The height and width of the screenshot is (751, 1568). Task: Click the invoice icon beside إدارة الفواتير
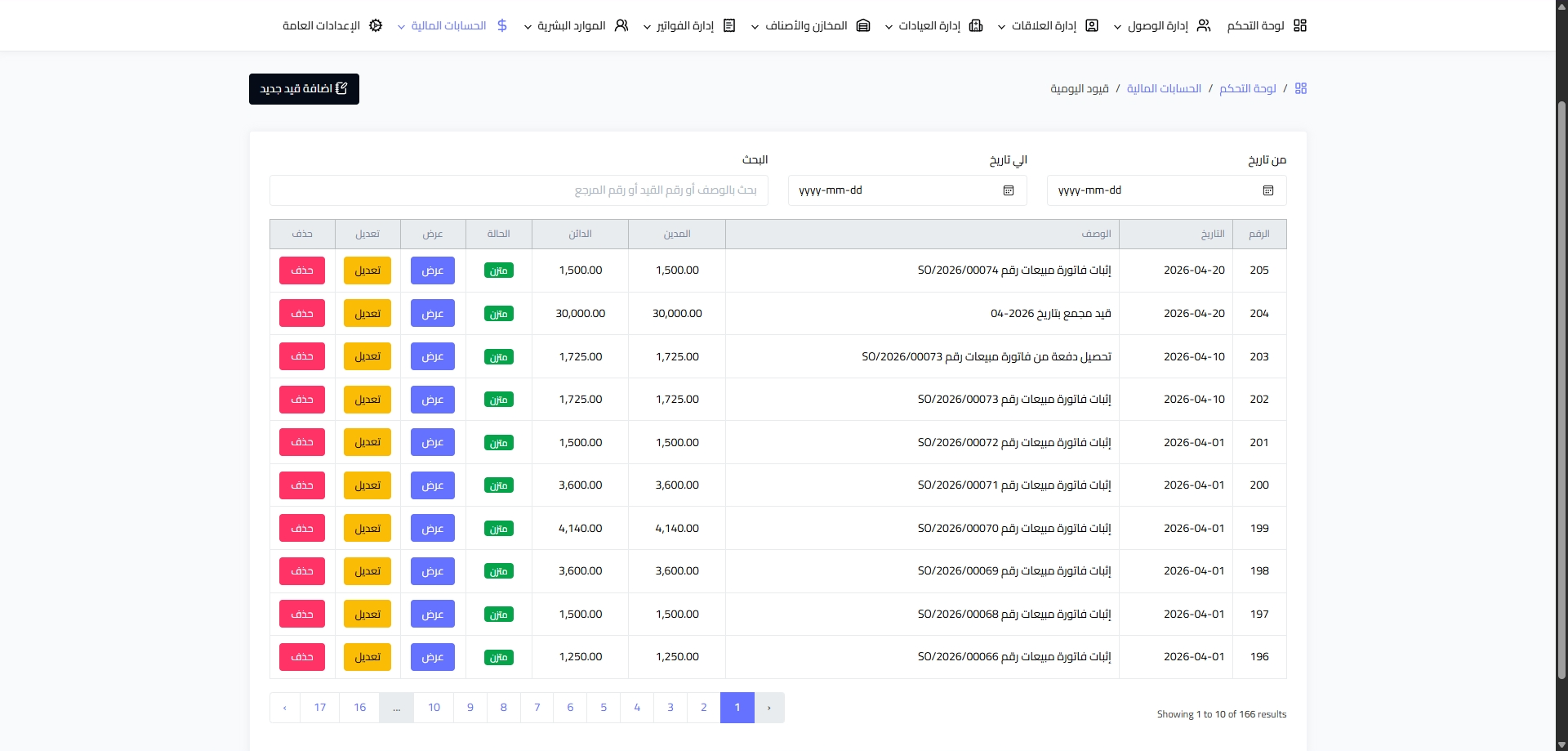point(730,25)
